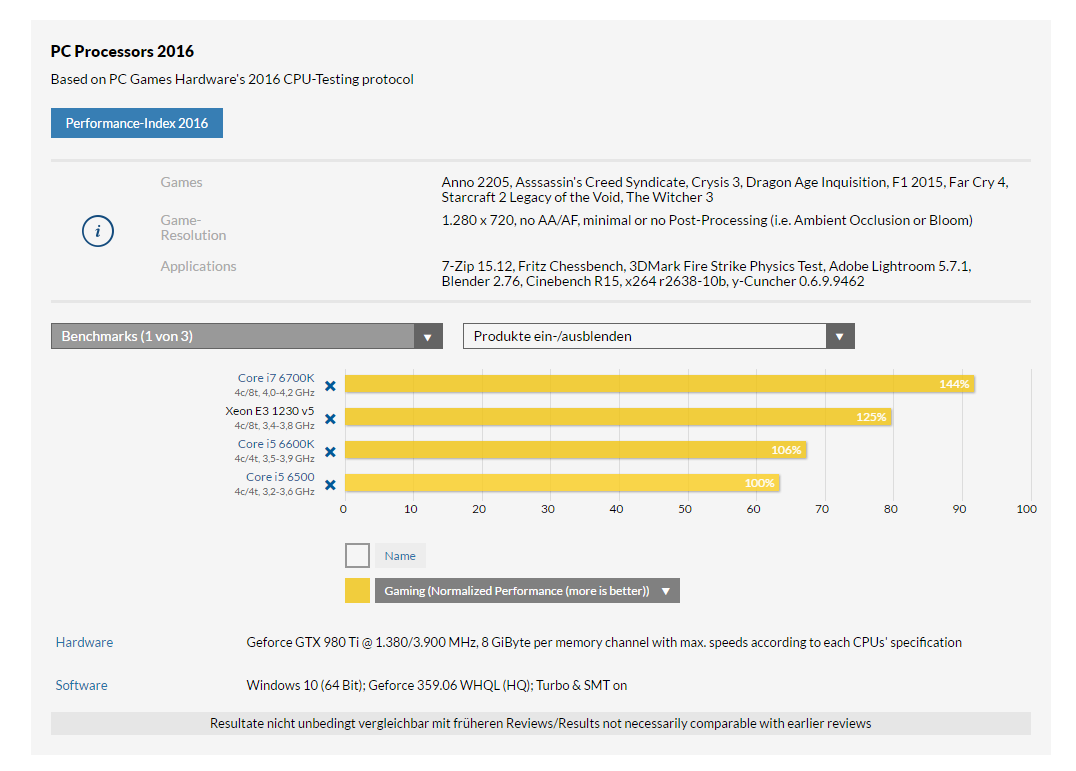Remove Xeon E3 1230 v5 with its X icon

coord(330,419)
